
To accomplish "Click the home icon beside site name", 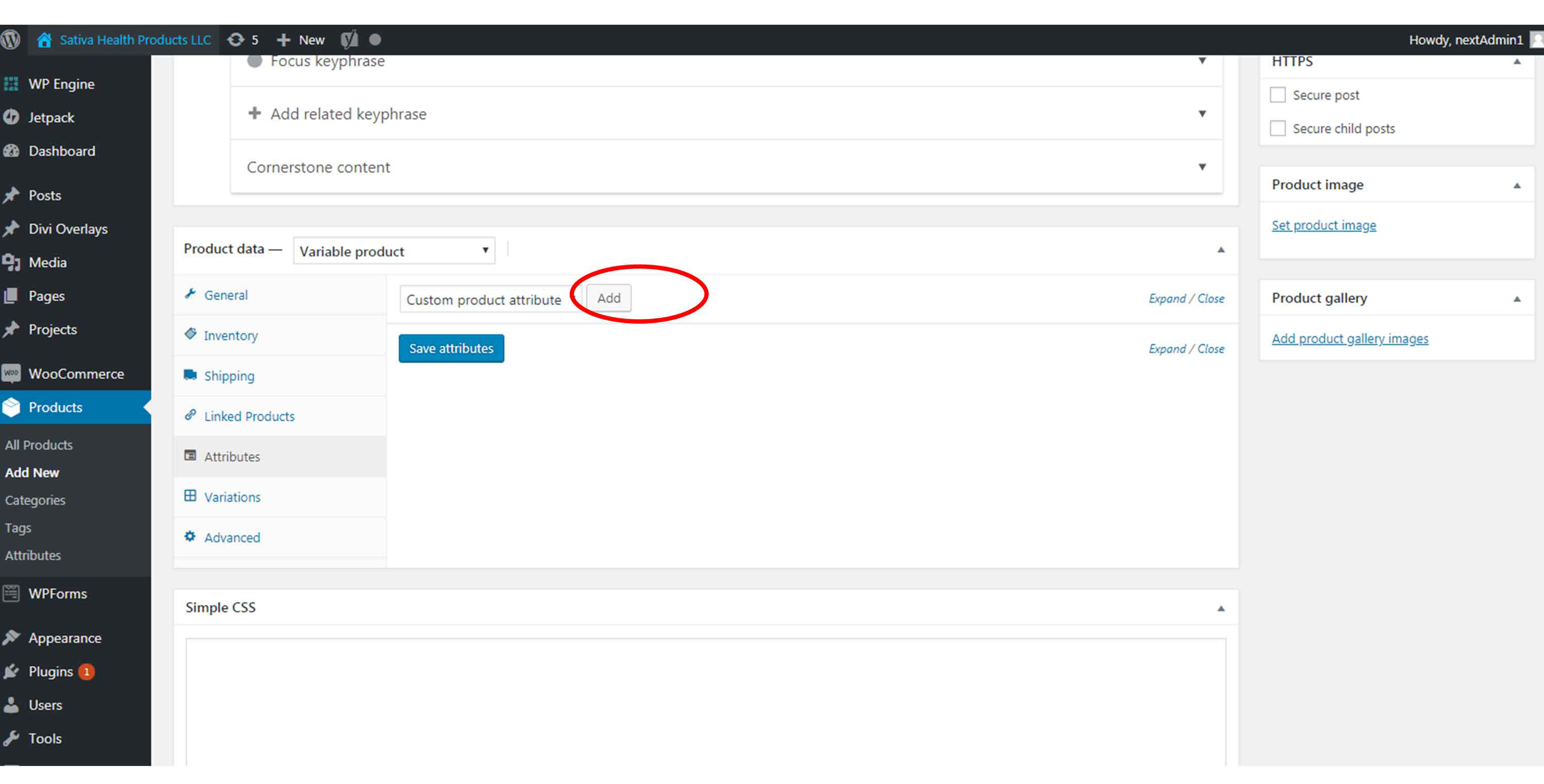I will tap(44, 40).
